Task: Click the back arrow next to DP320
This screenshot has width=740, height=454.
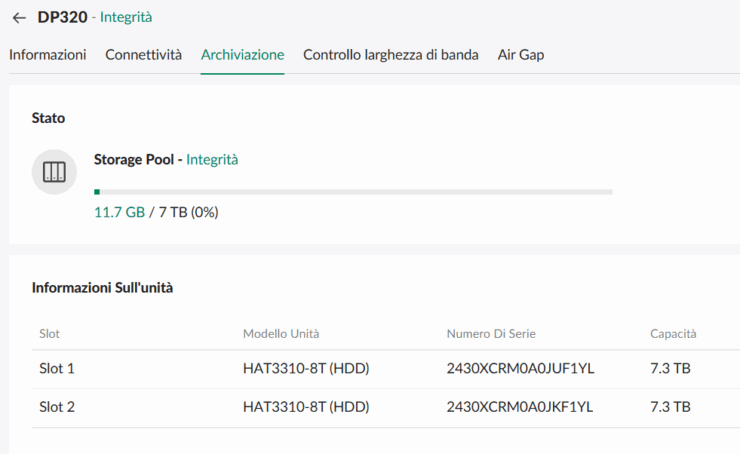Action: (19, 18)
